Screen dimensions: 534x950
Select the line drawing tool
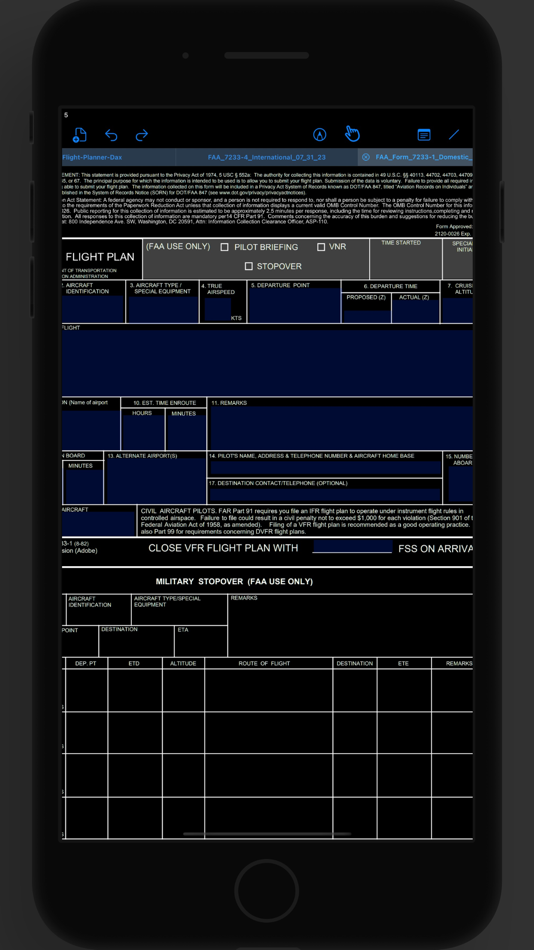click(454, 135)
